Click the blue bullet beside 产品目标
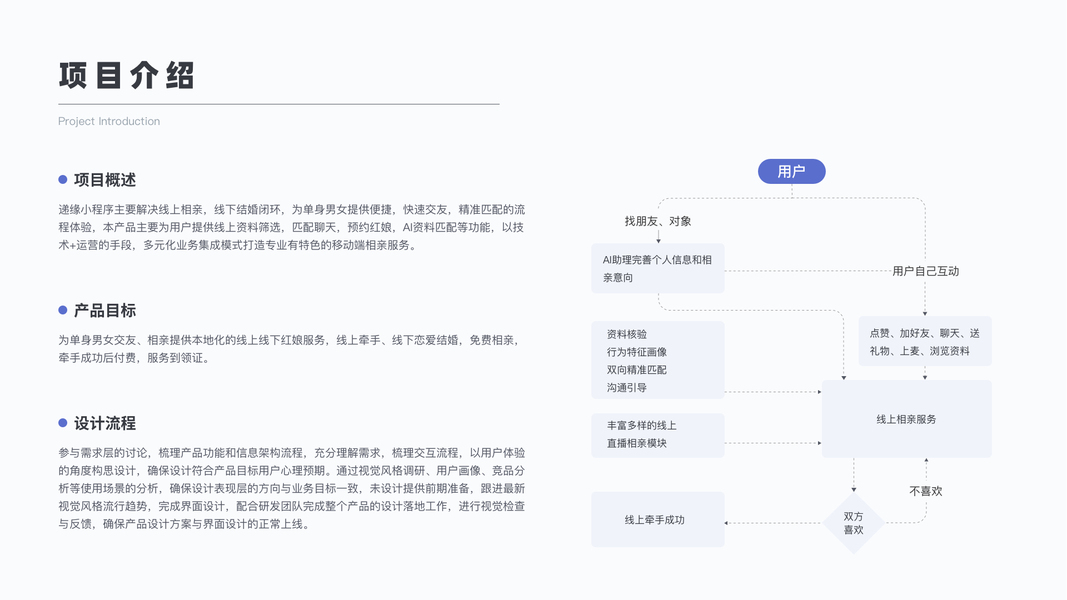Screen dimensions: 1067x600 [x=63, y=311]
